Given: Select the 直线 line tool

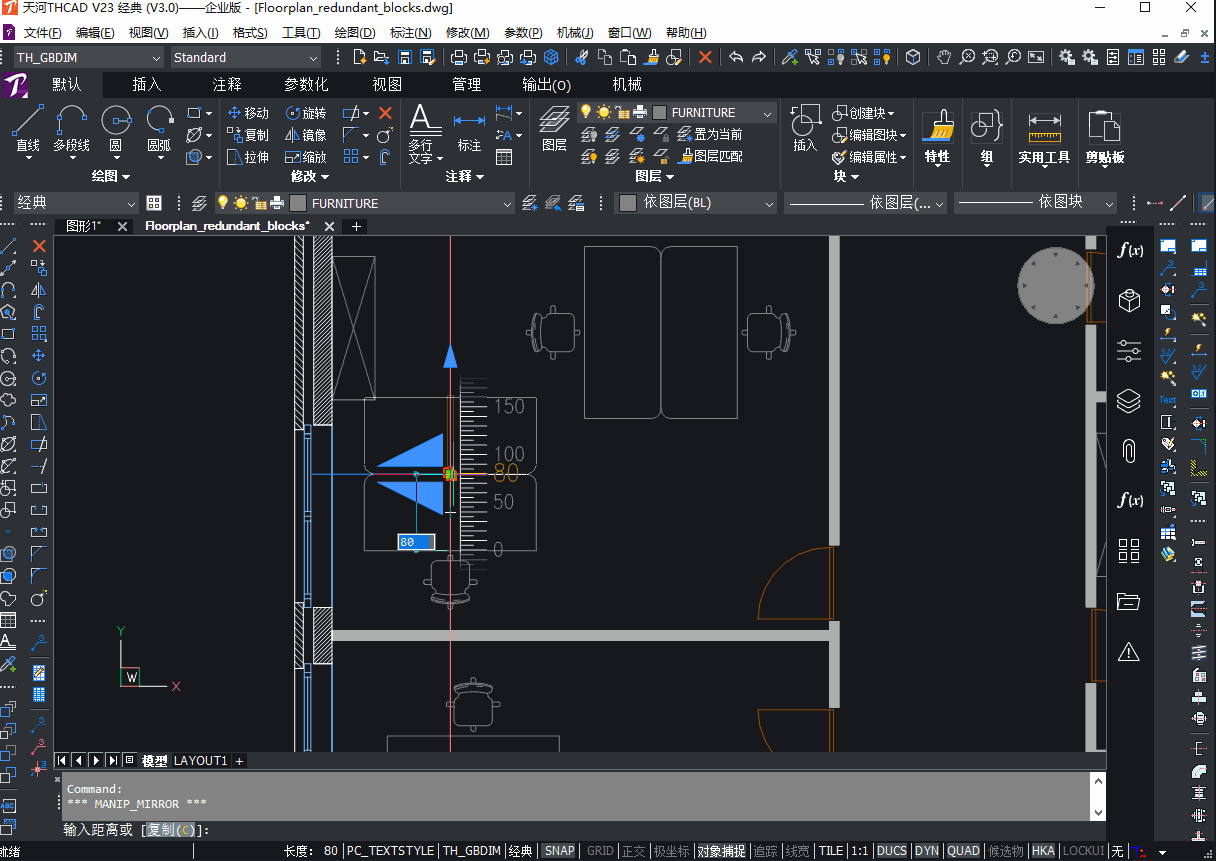Looking at the screenshot, I should coord(28,129).
